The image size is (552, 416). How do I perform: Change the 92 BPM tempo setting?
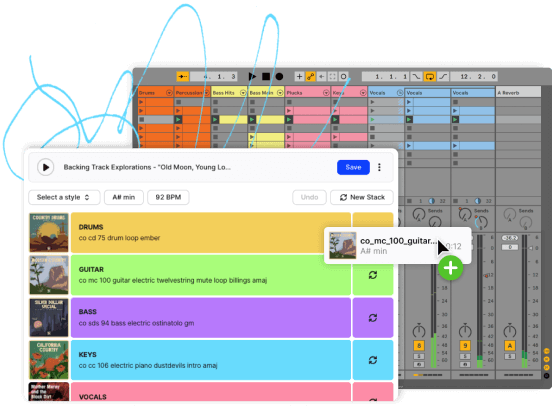point(168,197)
